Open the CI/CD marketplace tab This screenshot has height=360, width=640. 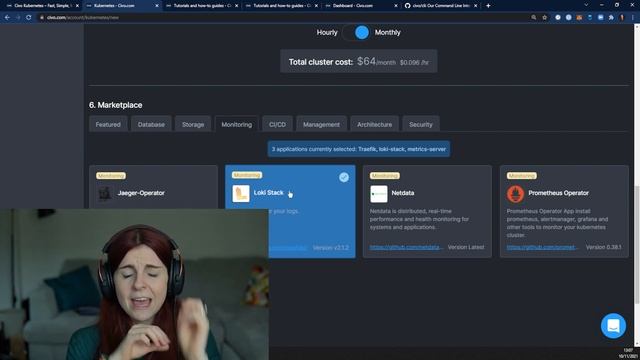point(278,124)
